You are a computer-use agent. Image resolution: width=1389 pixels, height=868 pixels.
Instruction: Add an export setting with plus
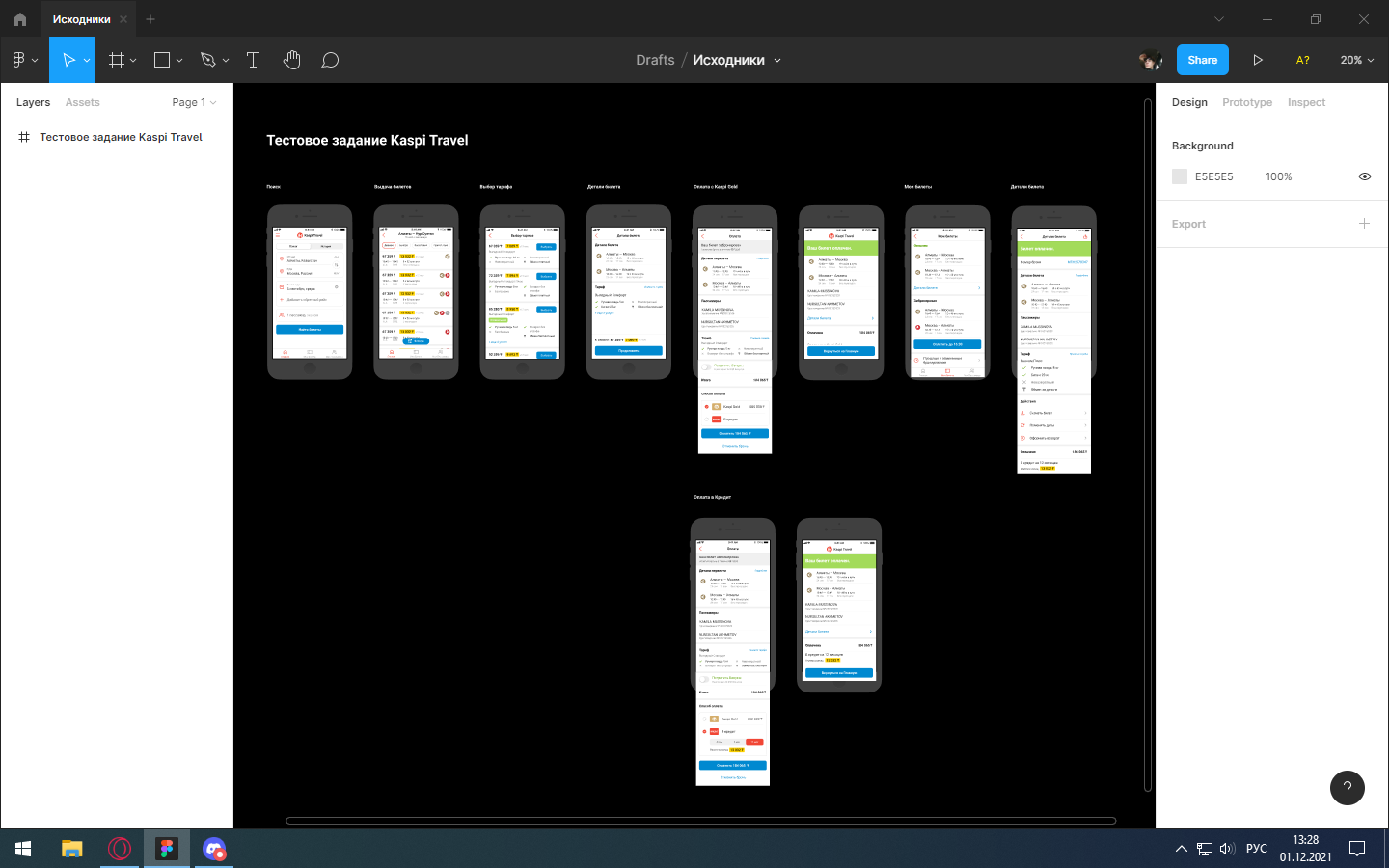click(1364, 223)
